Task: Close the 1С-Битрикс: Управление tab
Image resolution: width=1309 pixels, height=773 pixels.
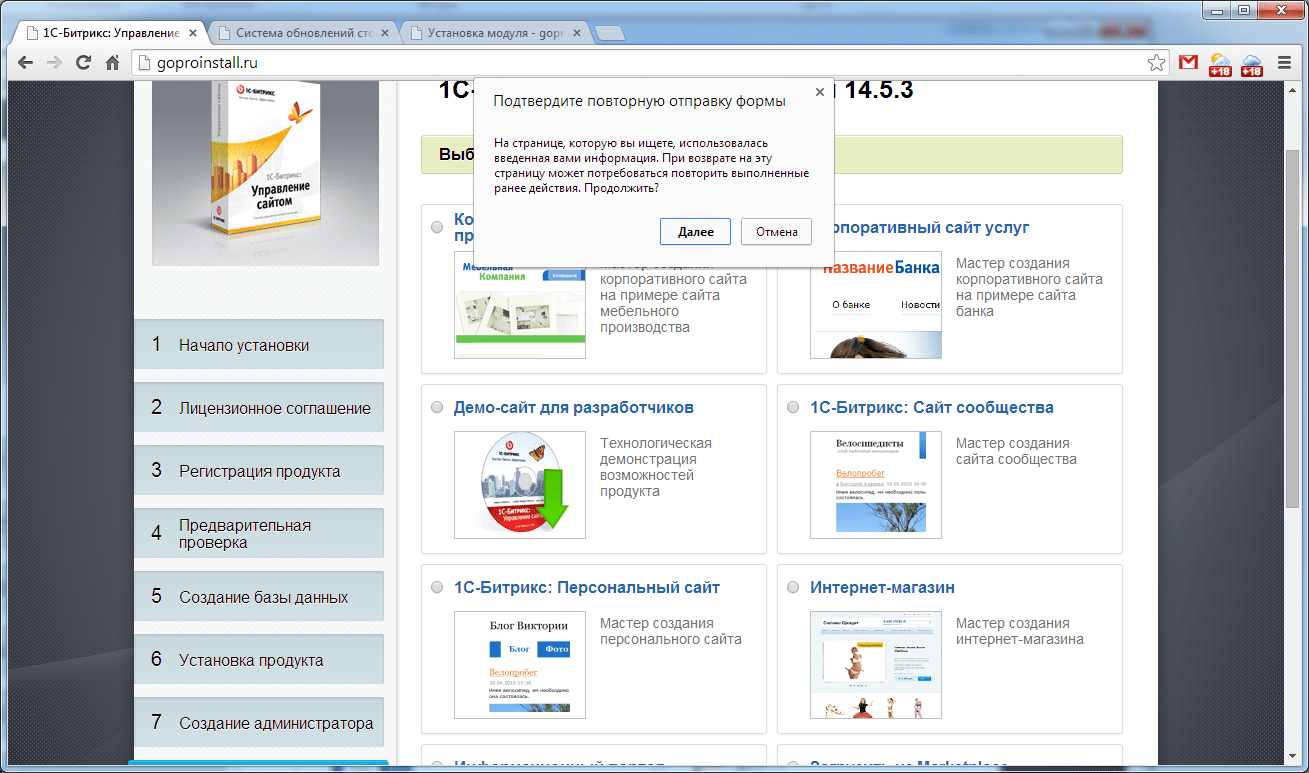Action: 192,32
